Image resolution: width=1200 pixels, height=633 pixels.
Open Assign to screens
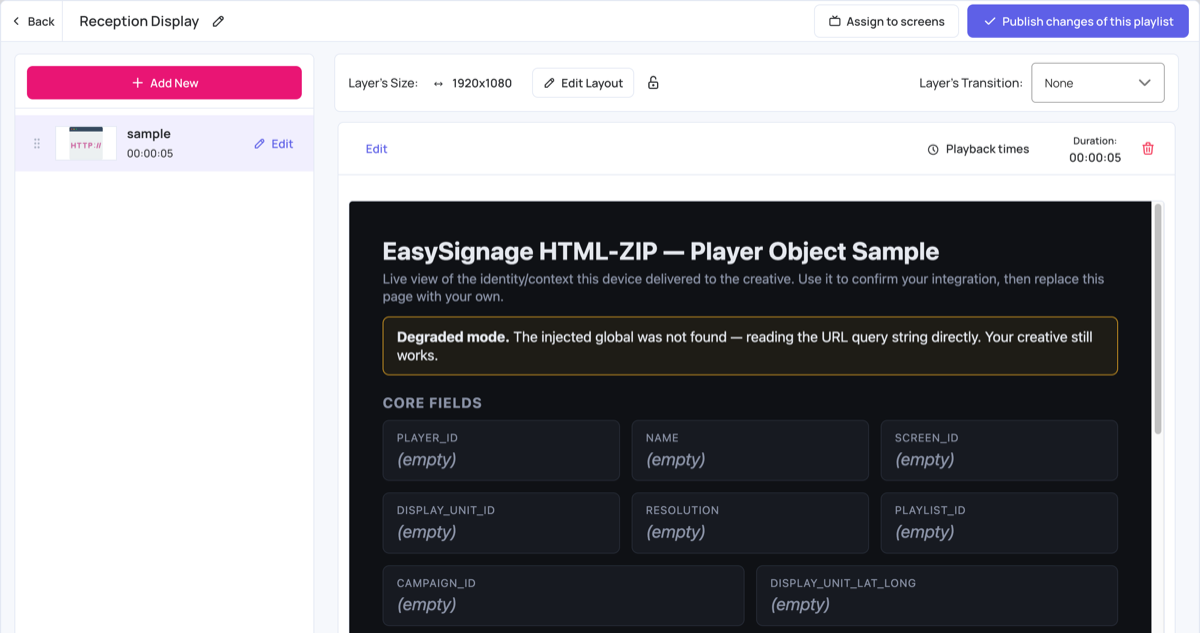point(886,21)
